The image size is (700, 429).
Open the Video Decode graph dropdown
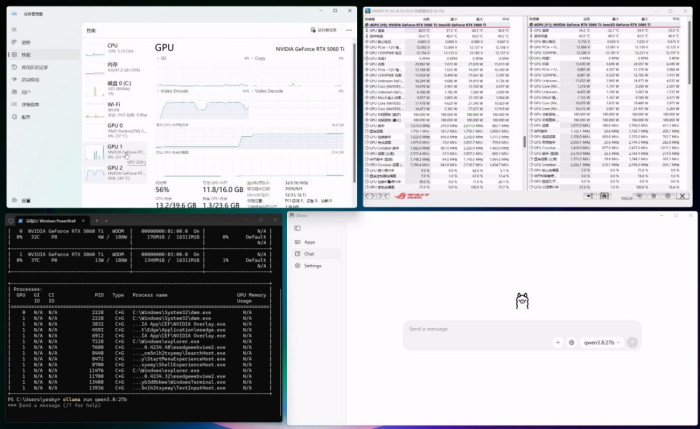[x=267, y=91]
